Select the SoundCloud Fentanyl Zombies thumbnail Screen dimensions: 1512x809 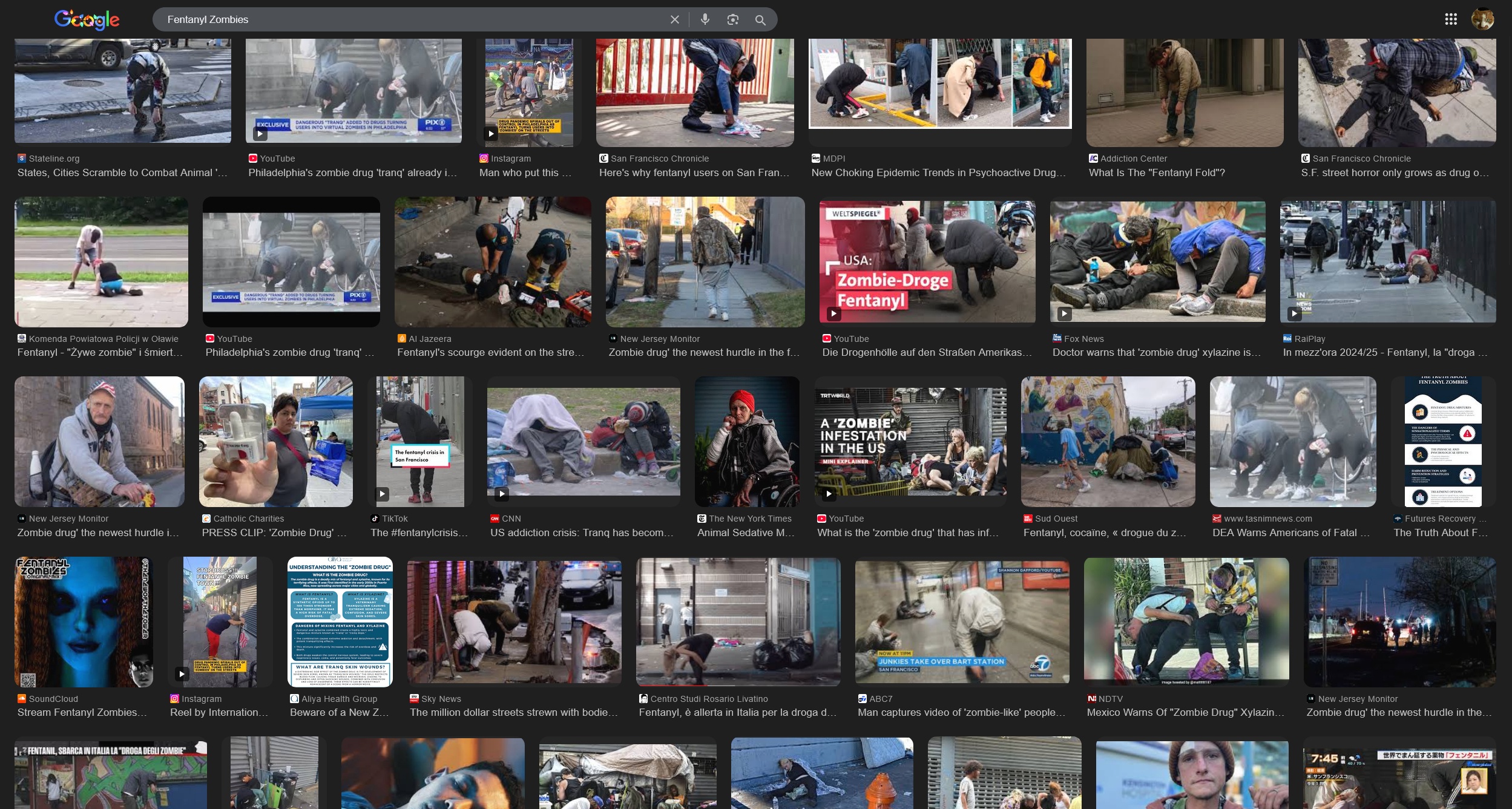[84, 621]
